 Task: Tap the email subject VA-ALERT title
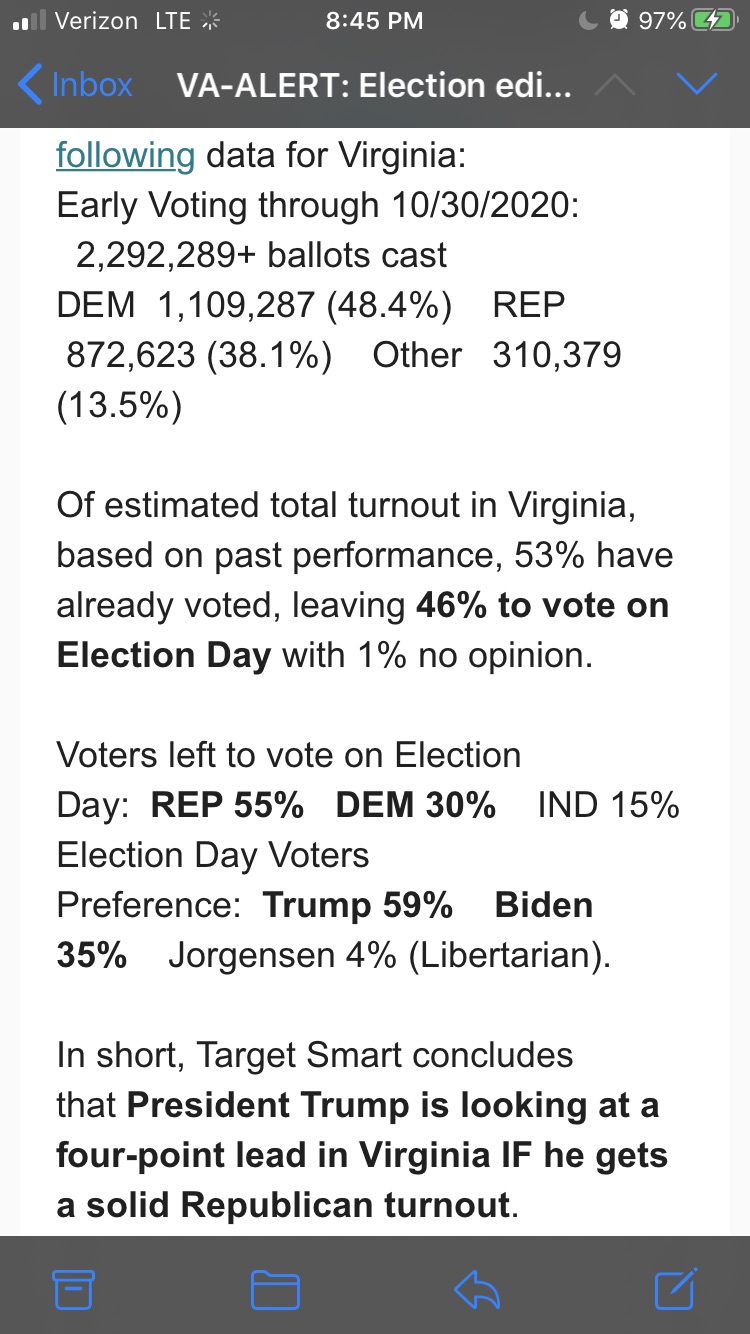375,86
